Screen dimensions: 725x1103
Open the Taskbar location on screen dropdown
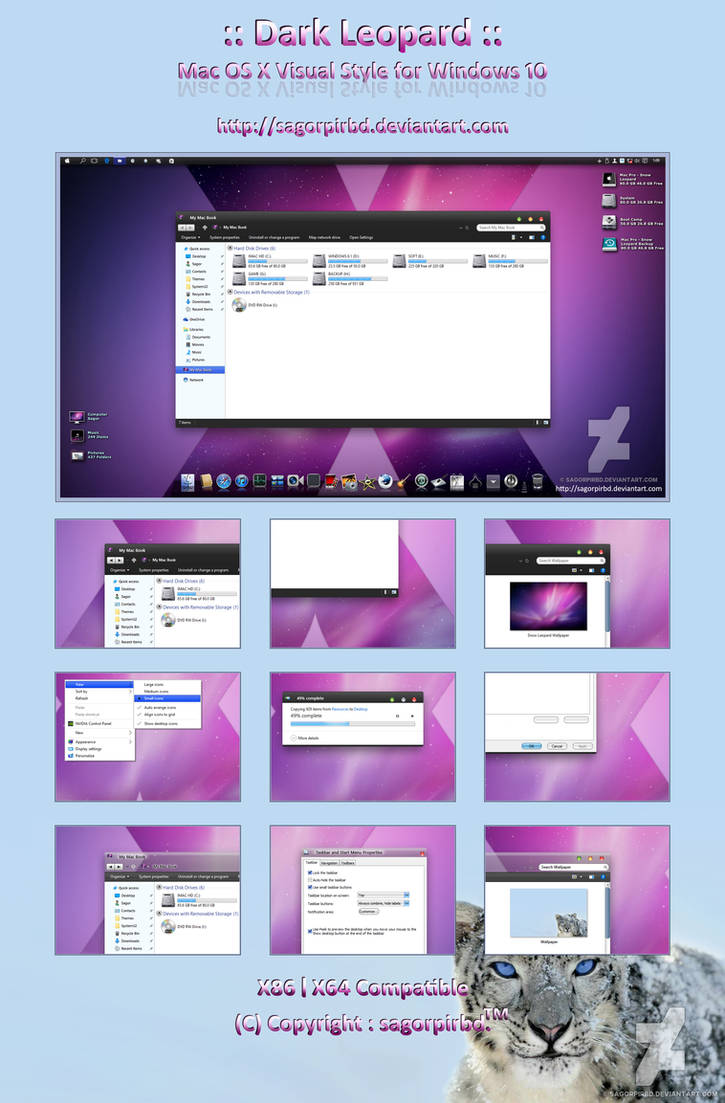click(x=383, y=895)
